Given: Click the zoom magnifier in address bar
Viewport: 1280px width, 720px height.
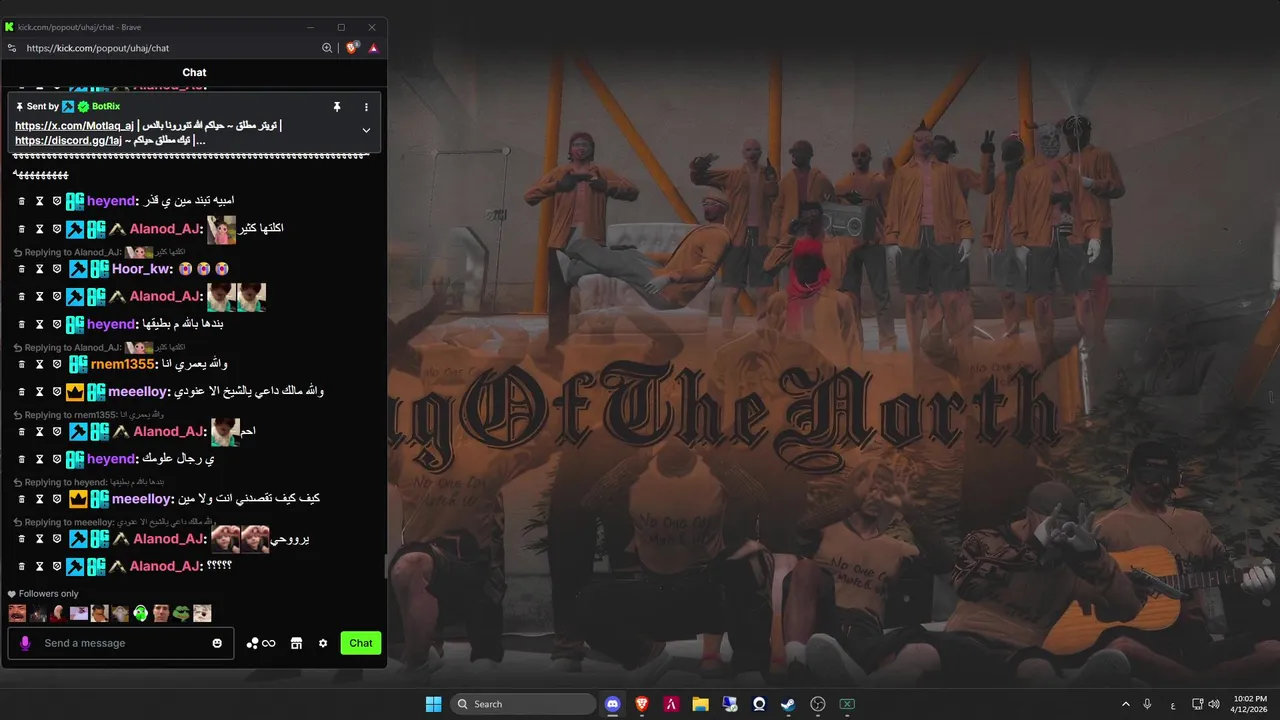Looking at the screenshot, I should (x=327, y=48).
